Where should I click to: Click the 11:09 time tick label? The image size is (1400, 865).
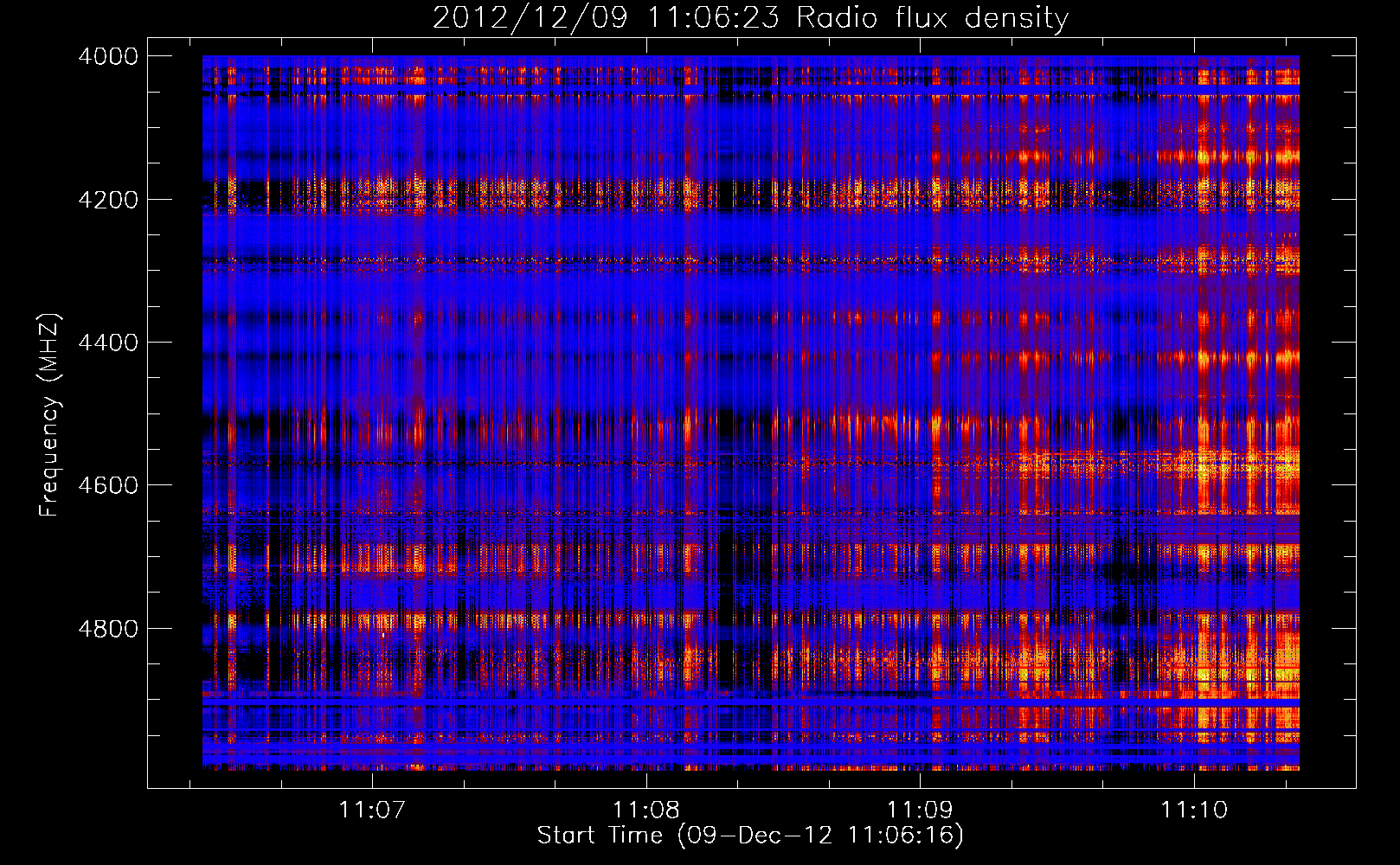coord(920,811)
